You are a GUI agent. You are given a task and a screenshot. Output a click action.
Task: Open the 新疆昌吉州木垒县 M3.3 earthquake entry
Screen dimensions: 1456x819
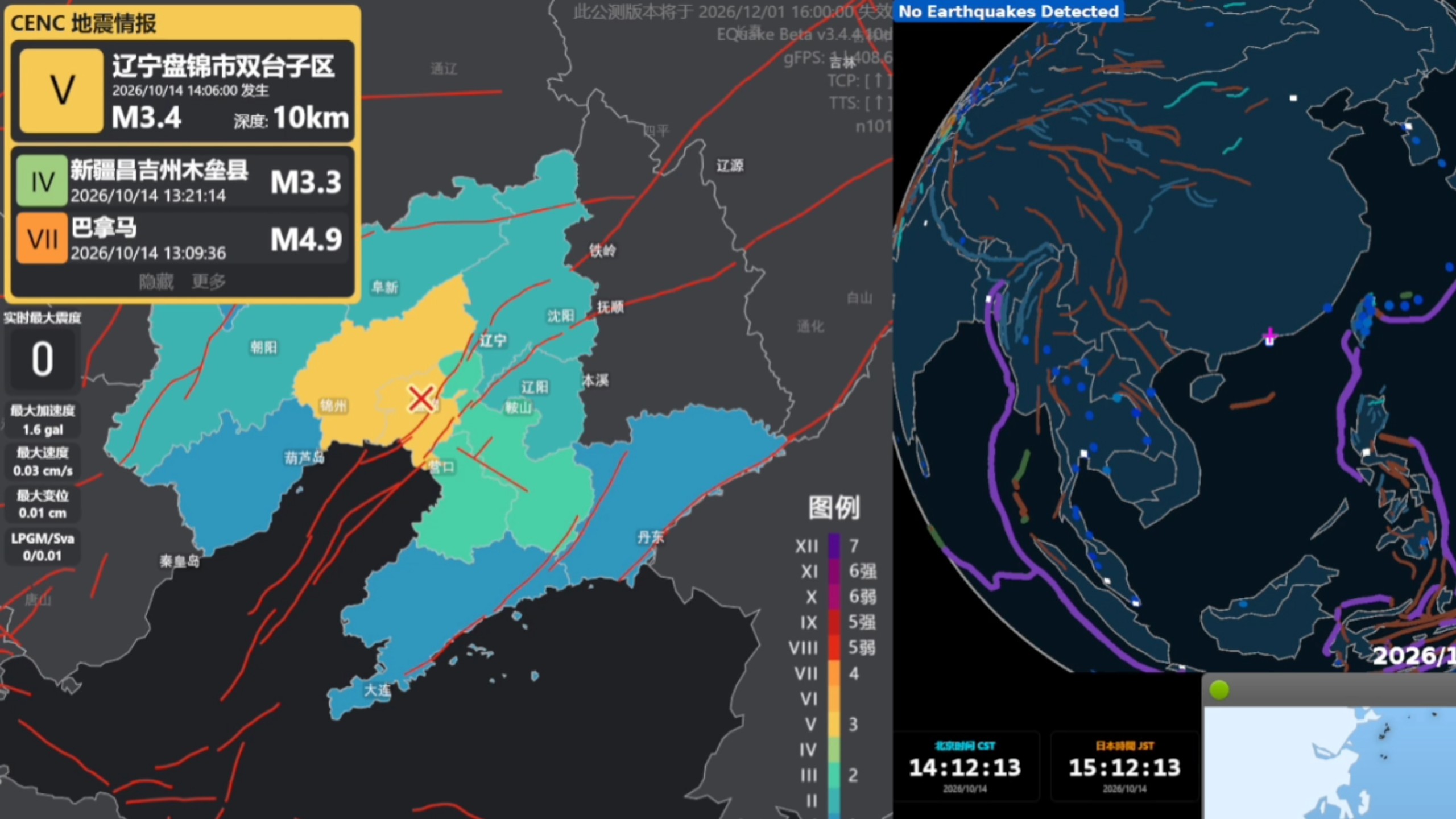[183, 181]
